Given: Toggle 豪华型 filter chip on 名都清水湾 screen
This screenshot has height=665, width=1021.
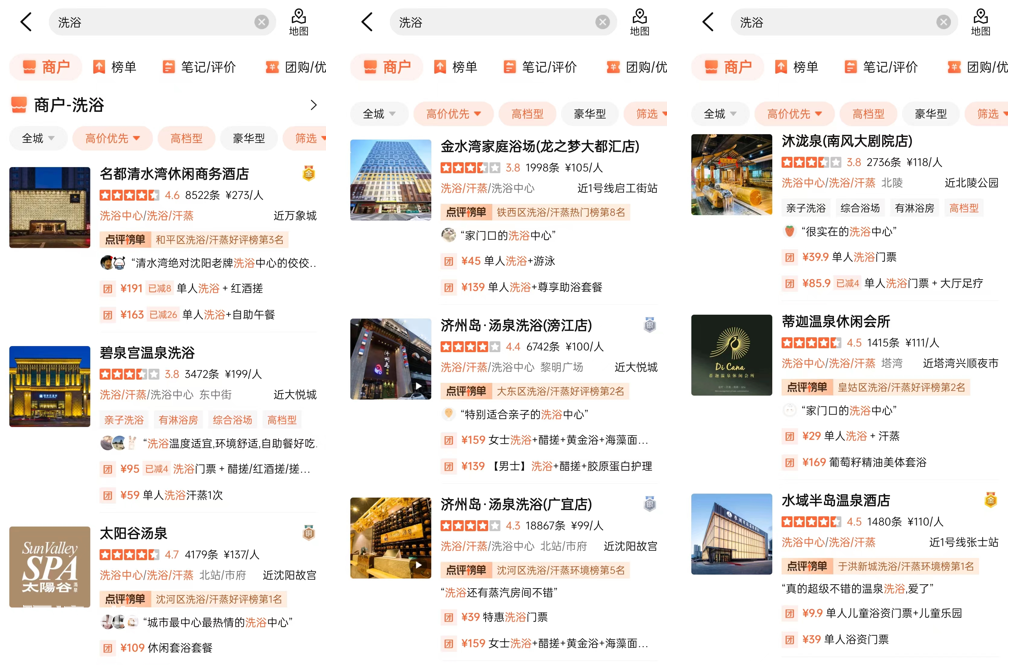Looking at the screenshot, I should (249, 138).
